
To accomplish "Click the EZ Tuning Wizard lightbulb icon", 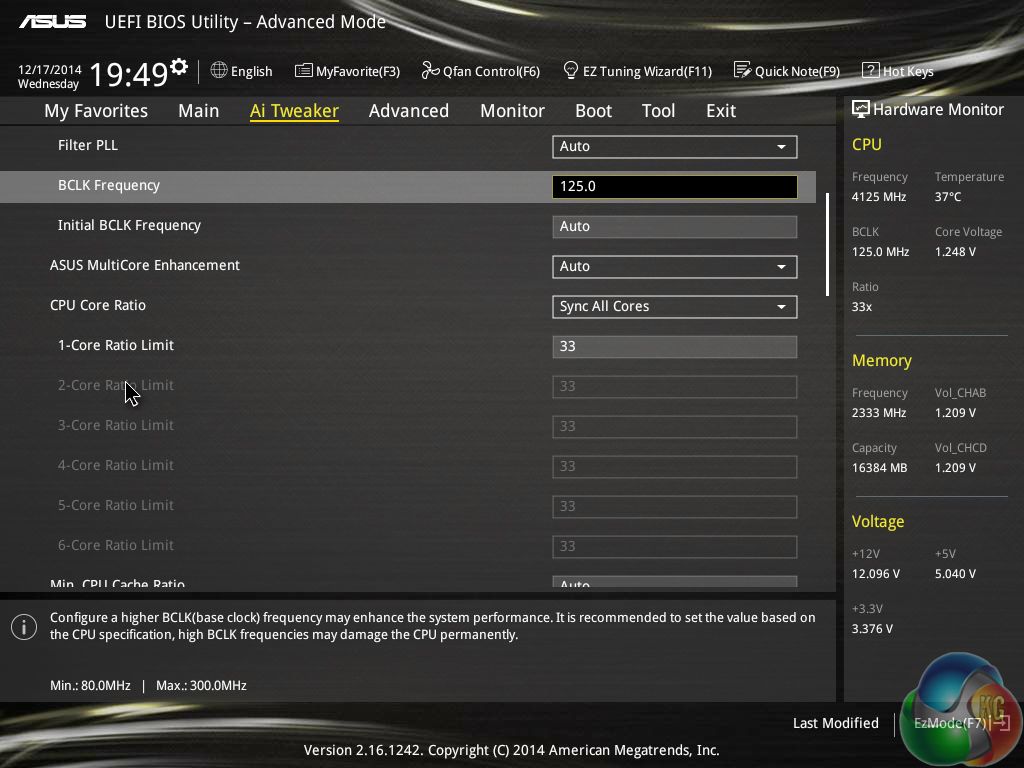I will (x=571, y=70).
